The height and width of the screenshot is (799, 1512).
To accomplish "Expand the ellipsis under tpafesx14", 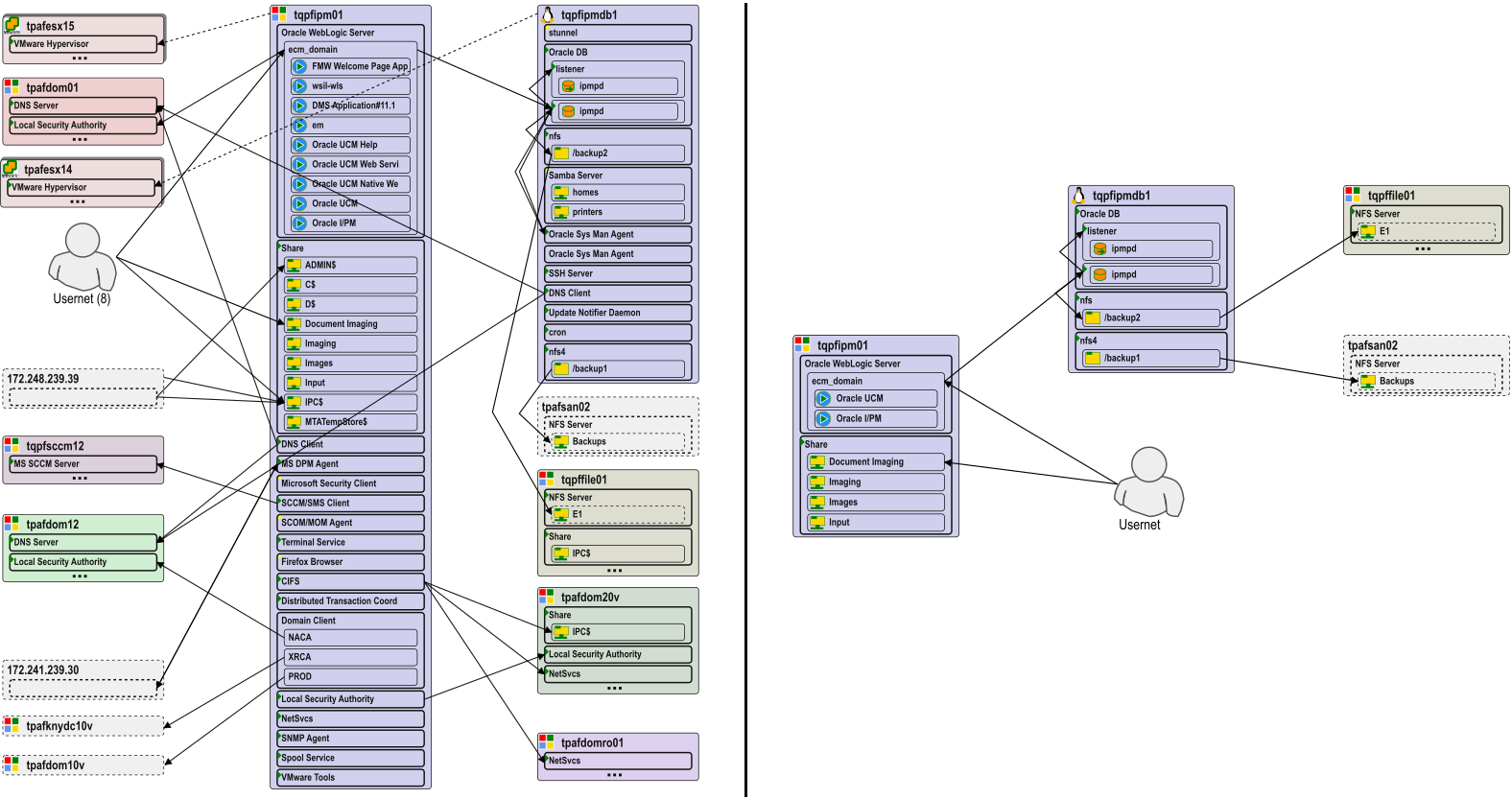I will tap(78, 202).
